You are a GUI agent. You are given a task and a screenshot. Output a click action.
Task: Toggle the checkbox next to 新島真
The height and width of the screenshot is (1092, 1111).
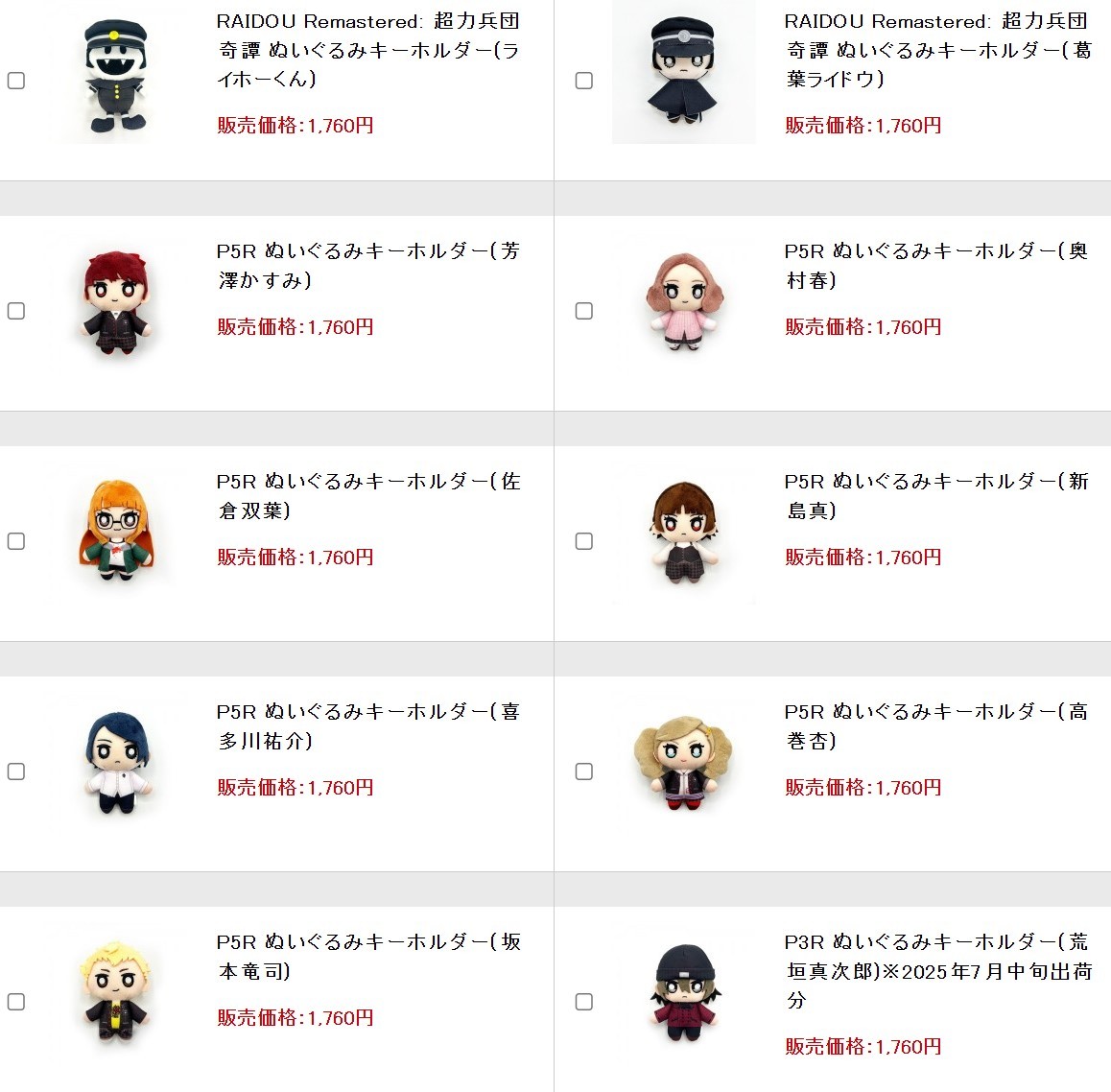click(584, 541)
